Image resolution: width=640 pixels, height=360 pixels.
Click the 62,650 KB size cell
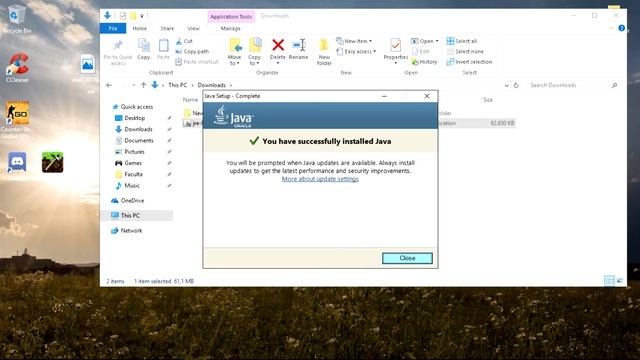502,123
